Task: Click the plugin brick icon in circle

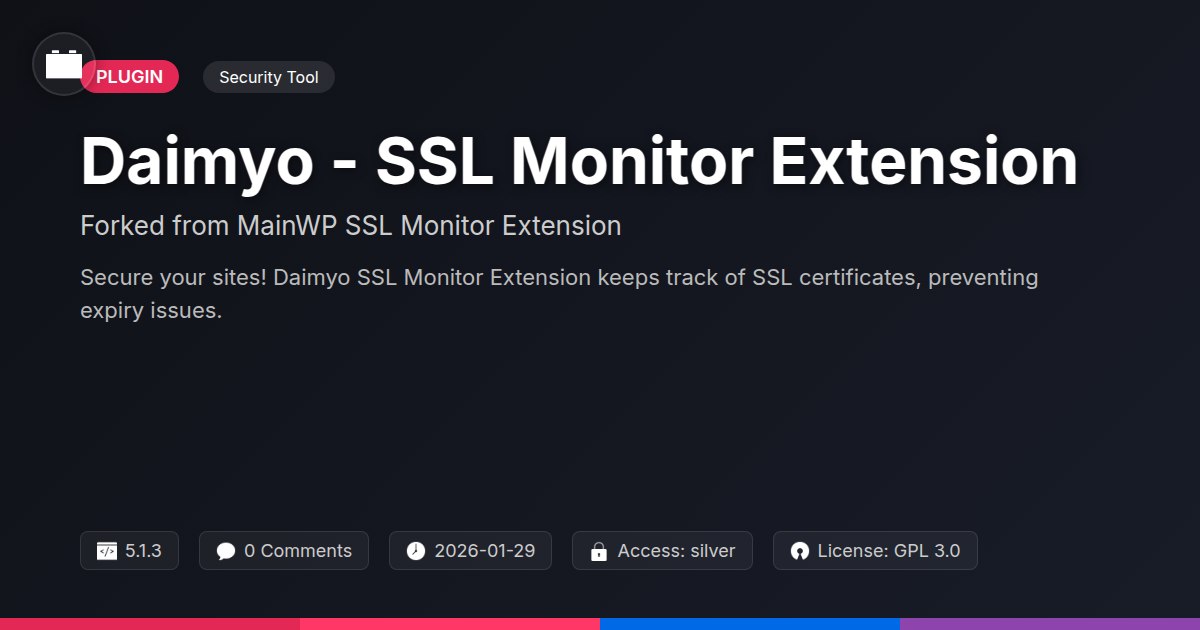Action: coord(64,64)
